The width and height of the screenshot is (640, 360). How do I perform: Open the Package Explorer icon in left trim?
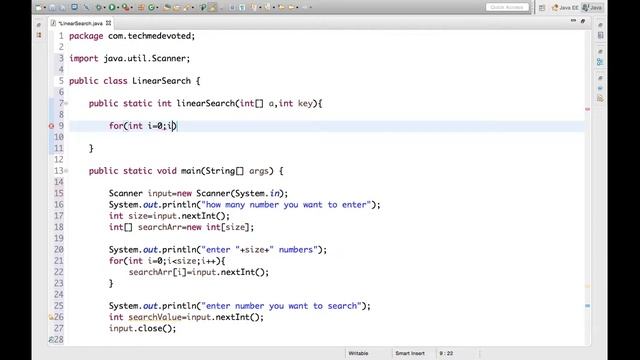point(39,36)
